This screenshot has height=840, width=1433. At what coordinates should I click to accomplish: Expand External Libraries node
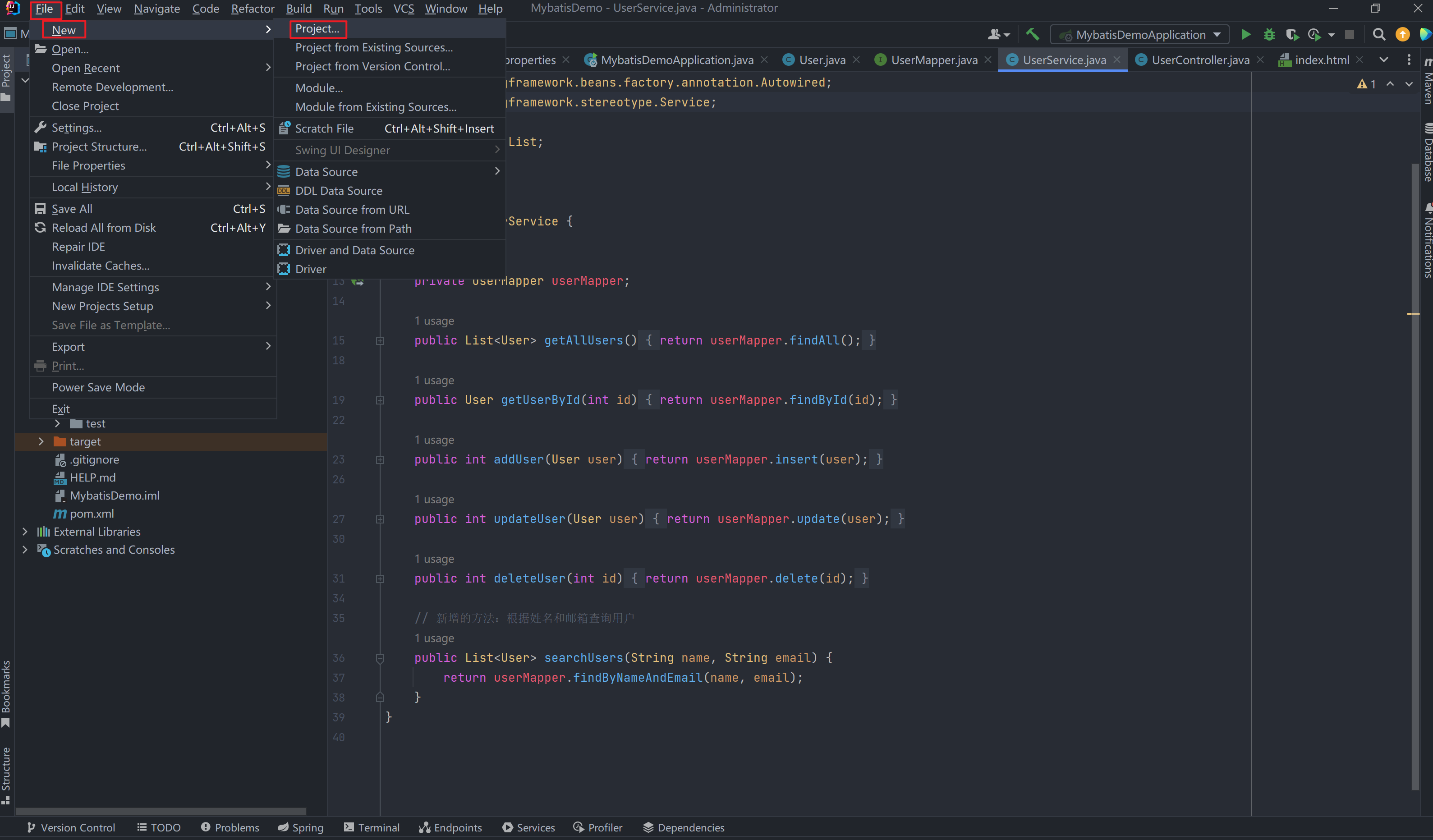click(x=25, y=531)
